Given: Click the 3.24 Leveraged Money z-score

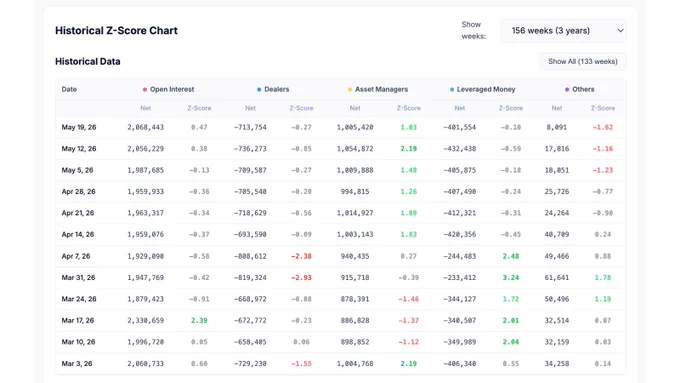Looking at the screenshot, I should click(510, 278).
